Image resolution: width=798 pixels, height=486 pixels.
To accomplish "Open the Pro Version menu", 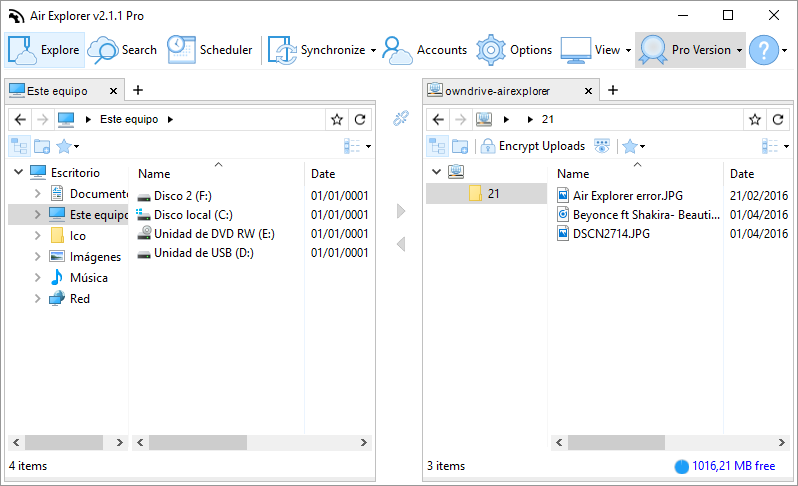I will point(690,50).
